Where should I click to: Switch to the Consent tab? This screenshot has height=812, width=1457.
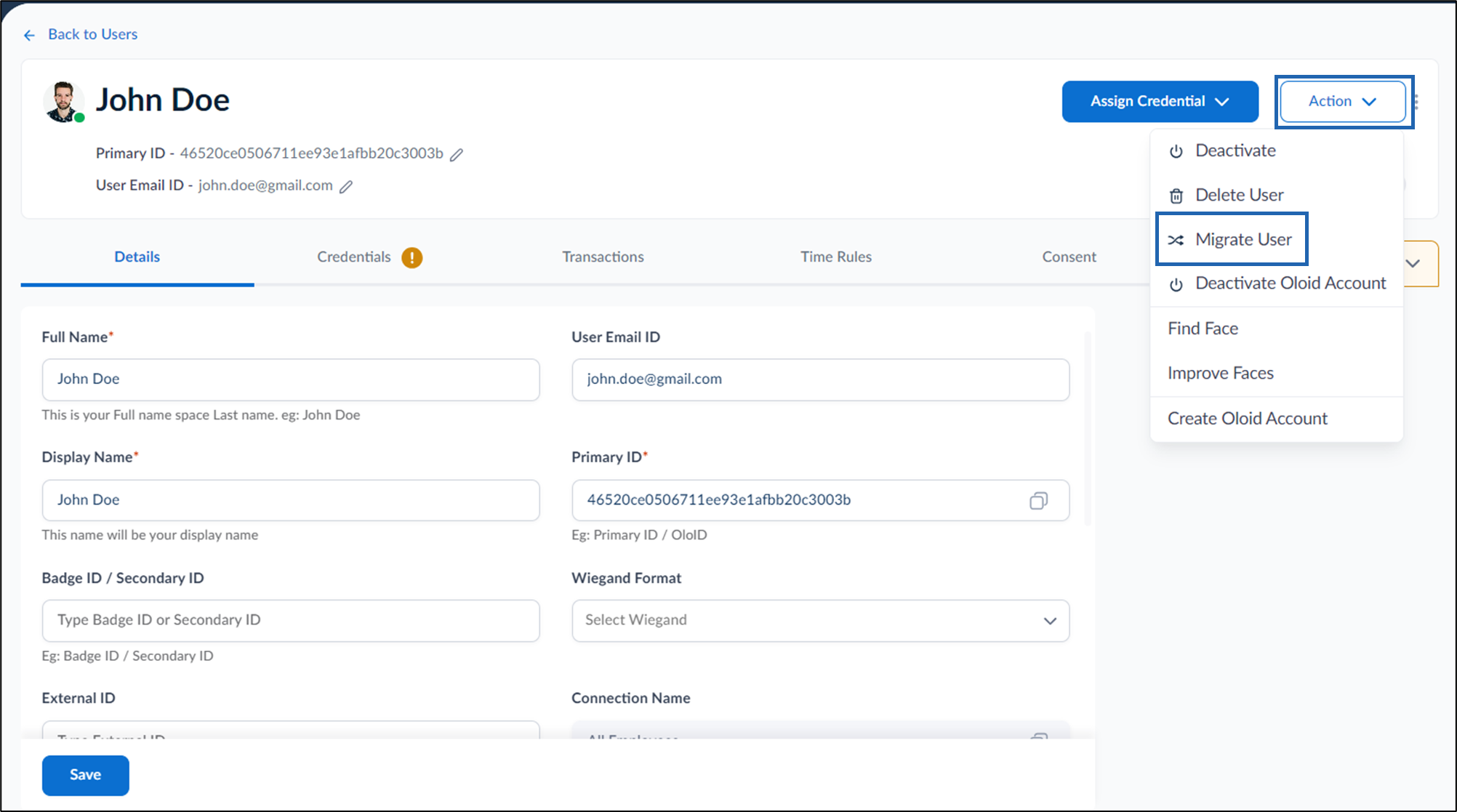(x=1069, y=257)
